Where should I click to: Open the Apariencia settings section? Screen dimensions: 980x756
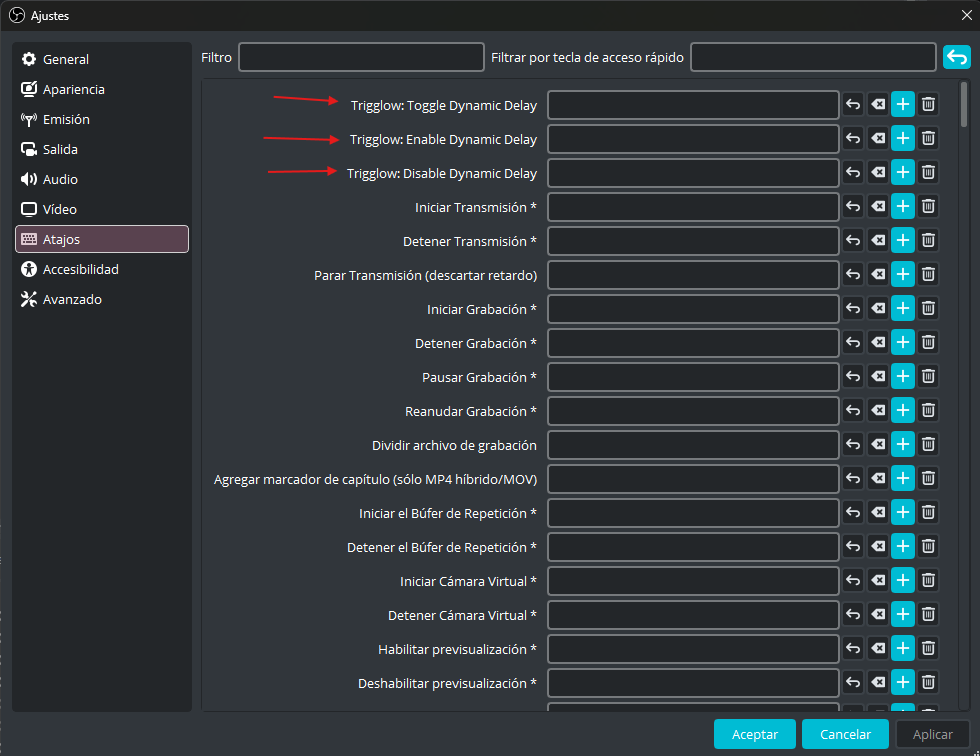click(x=102, y=89)
